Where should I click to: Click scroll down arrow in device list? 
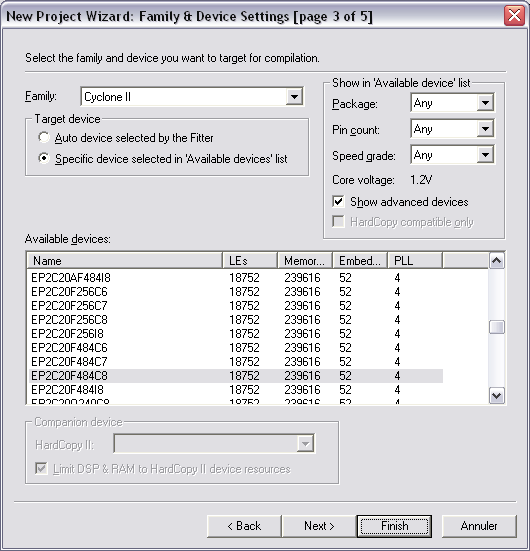tap(497, 396)
